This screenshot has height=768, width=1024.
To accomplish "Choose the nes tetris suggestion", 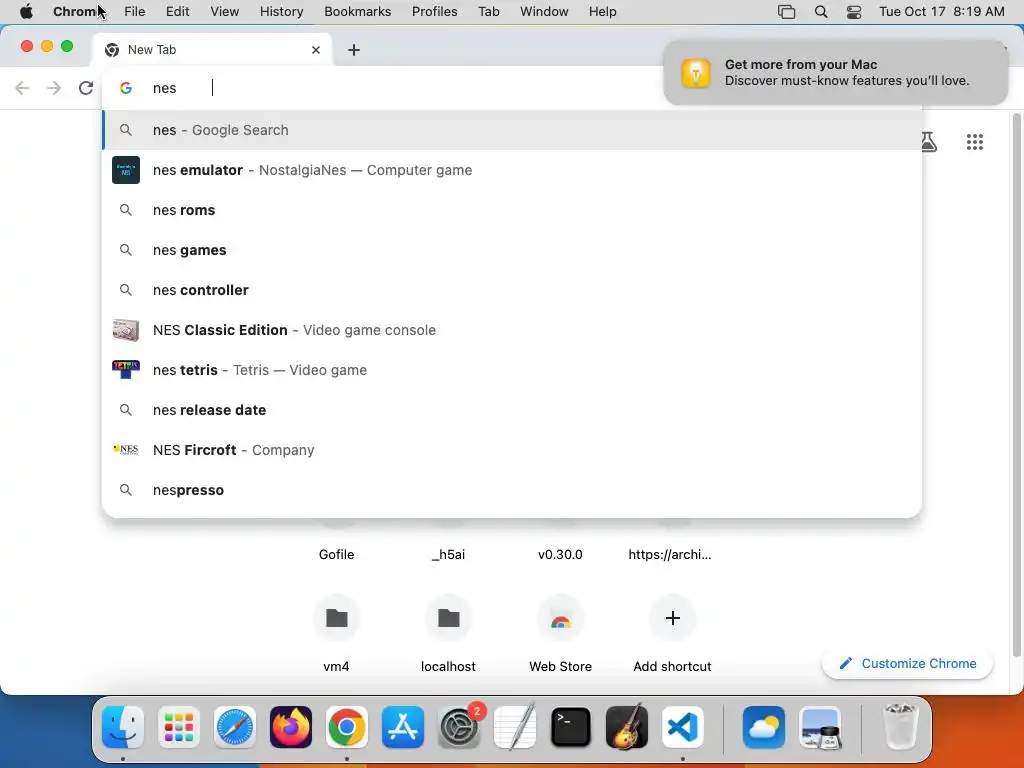I will (512, 370).
